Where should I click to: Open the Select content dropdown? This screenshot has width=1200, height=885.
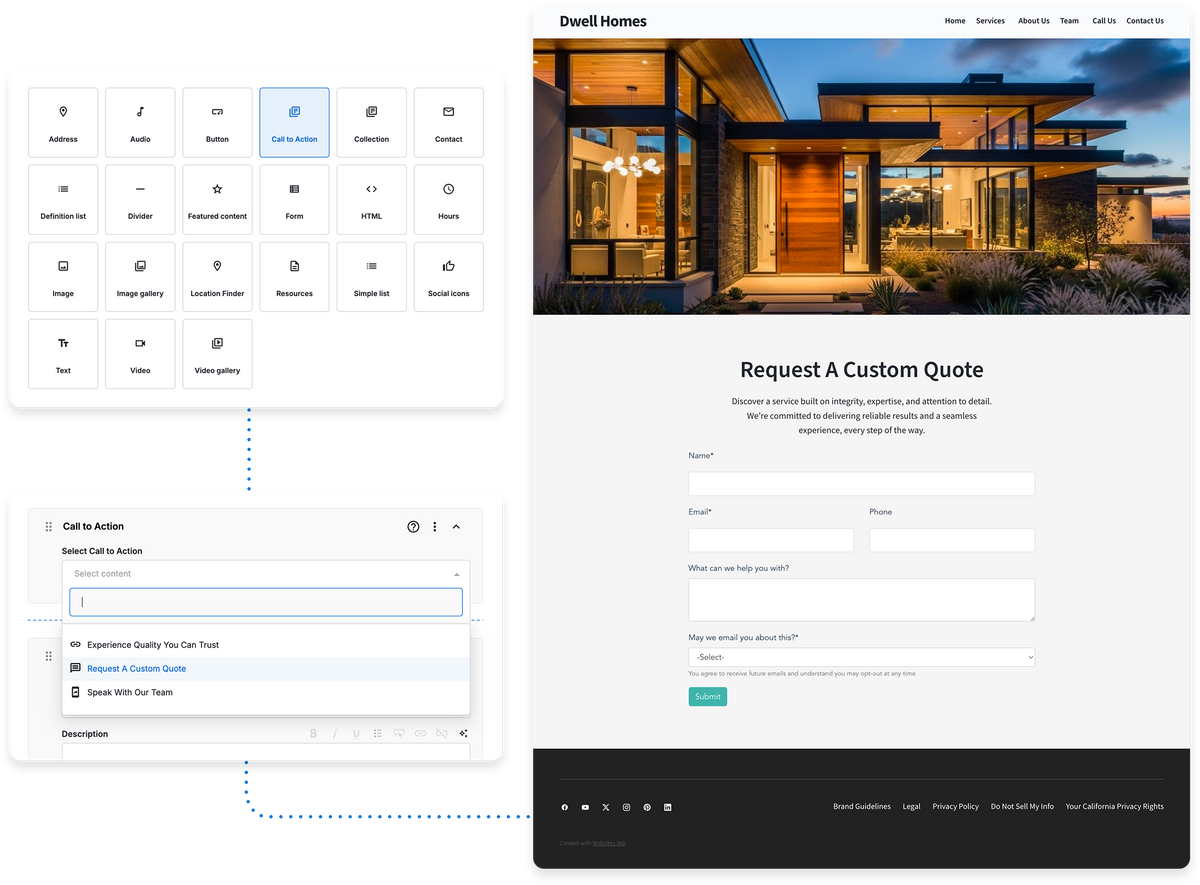[x=265, y=574]
